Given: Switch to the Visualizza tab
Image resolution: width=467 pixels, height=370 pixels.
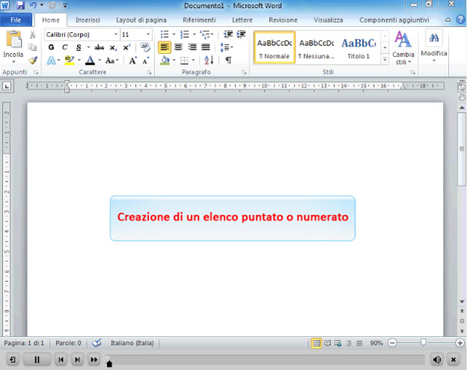Looking at the screenshot, I should (x=328, y=20).
